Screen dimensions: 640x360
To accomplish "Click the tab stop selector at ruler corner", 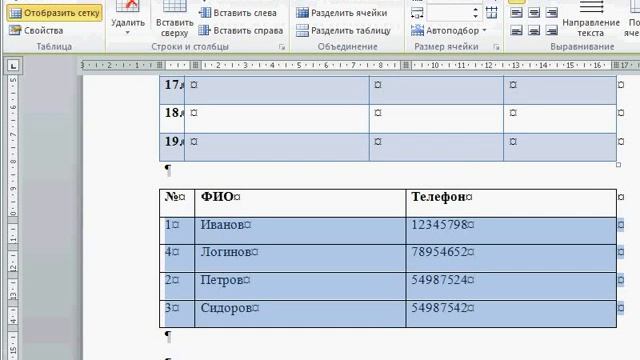I will pos(13,66).
